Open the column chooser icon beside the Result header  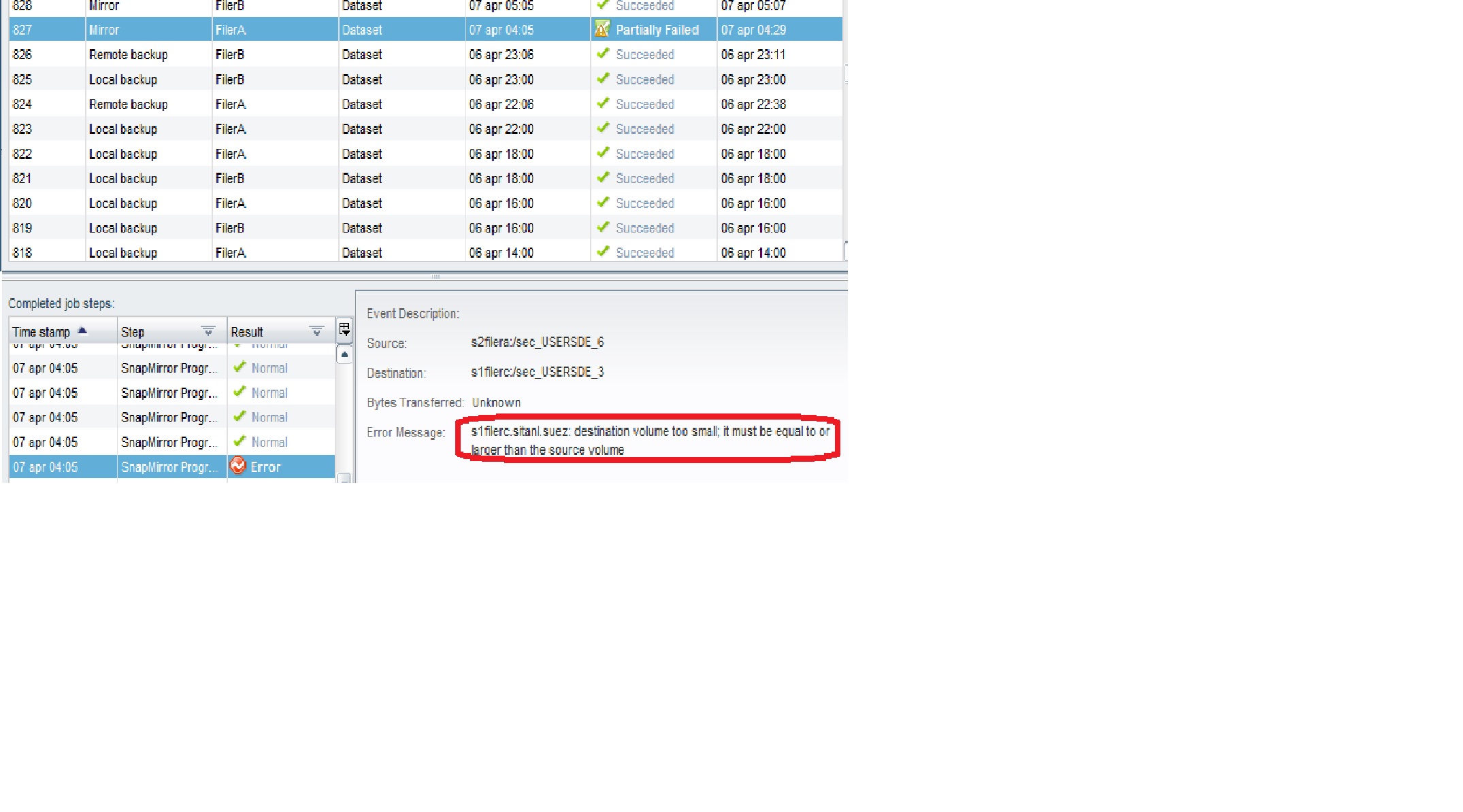[x=344, y=330]
